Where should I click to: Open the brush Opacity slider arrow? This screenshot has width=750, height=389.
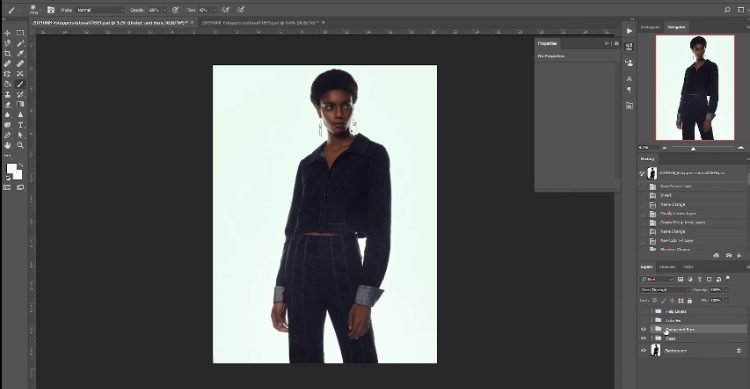(x=165, y=10)
